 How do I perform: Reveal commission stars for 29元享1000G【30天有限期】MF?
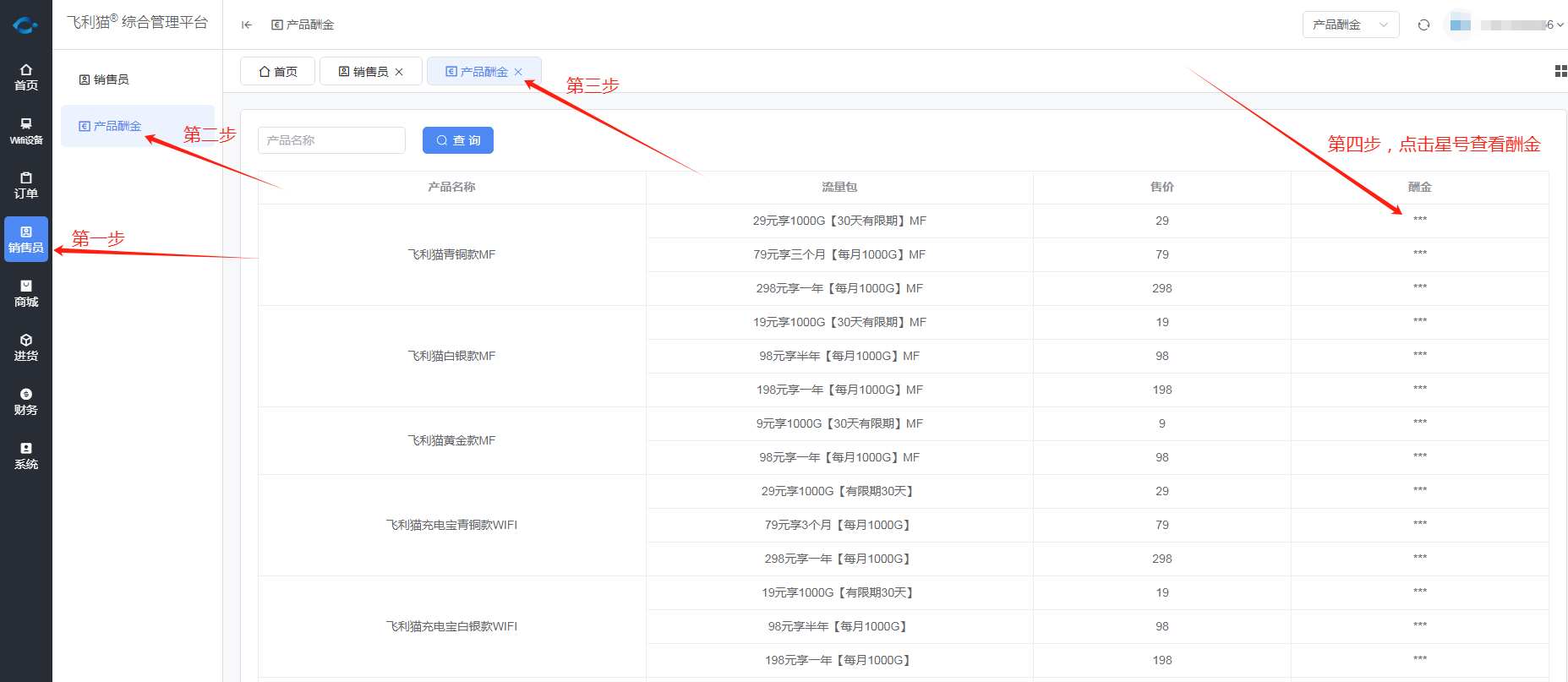click(x=1419, y=221)
